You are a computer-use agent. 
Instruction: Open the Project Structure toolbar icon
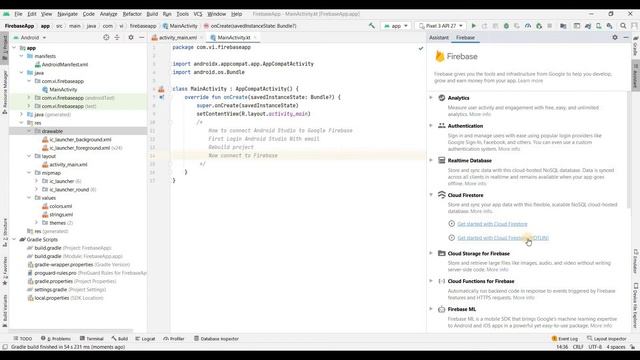coord(563,26)
